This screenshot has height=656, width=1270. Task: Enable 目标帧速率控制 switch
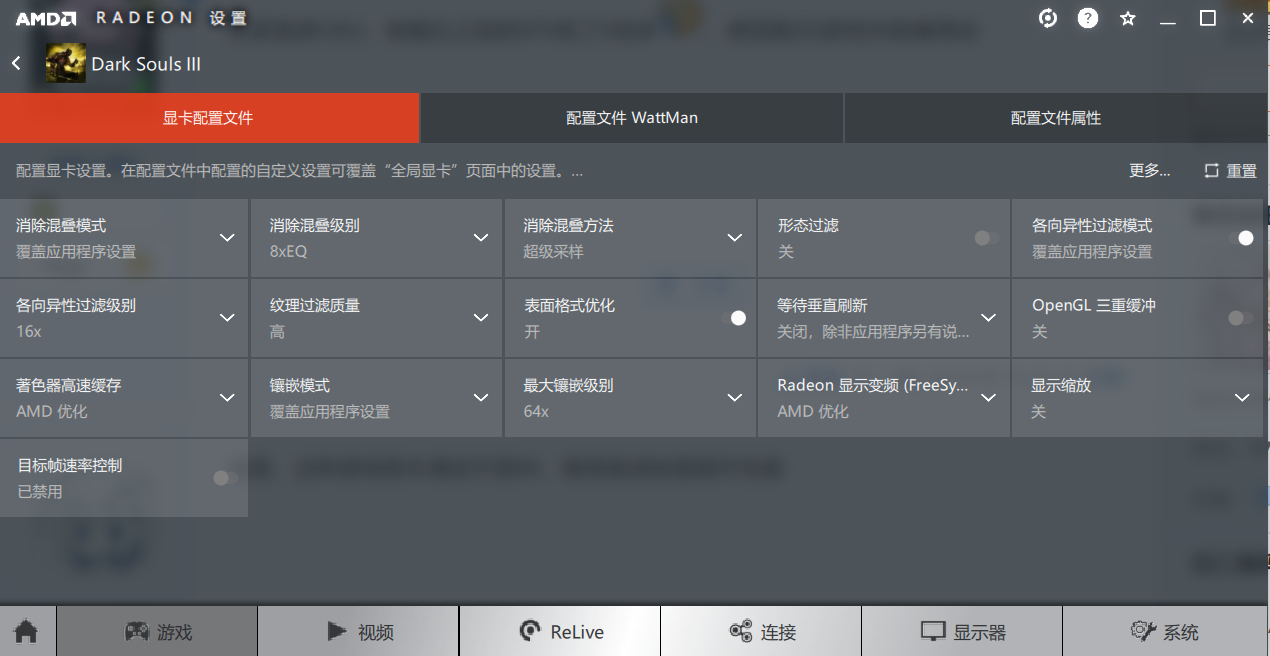(x=225, y=478)
